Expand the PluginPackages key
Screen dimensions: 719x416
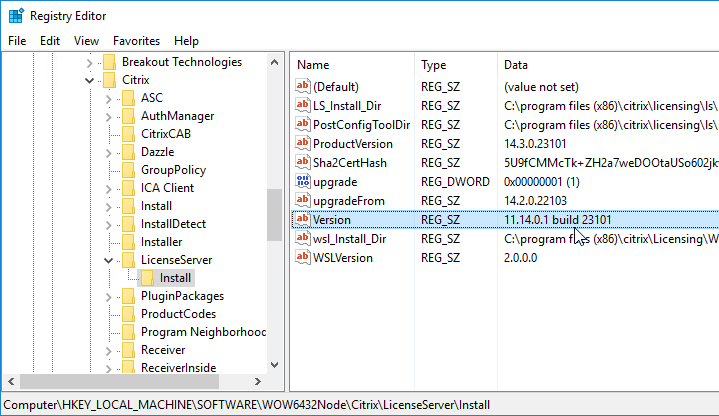108,297
